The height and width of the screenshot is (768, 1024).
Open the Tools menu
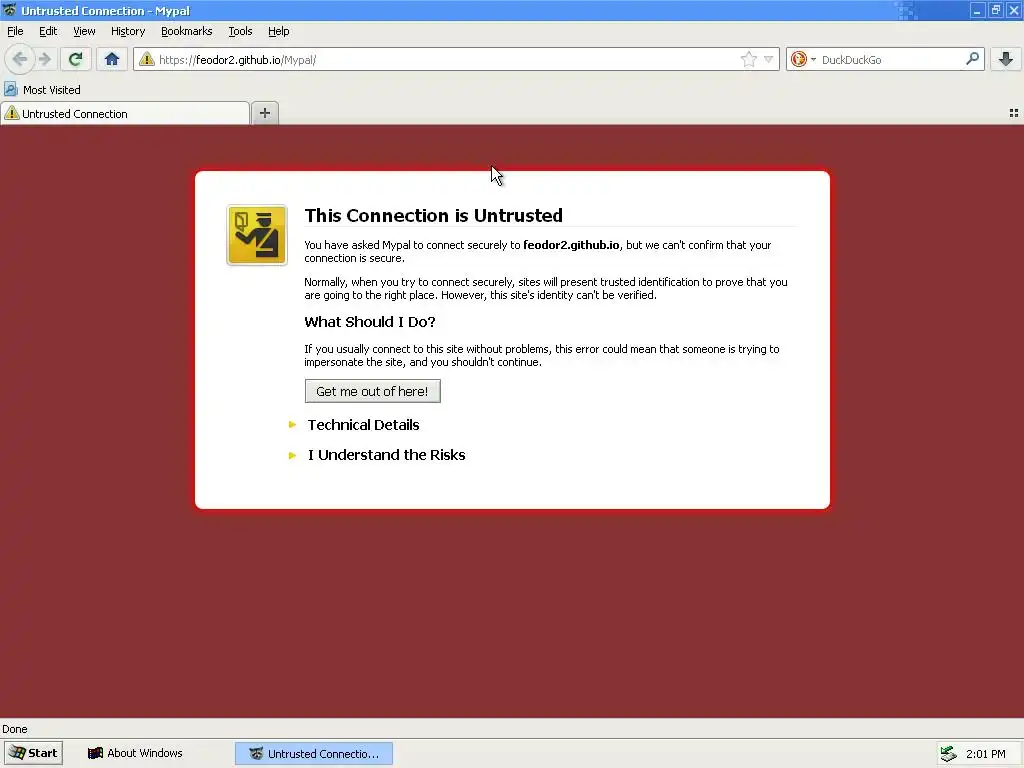[240, 31]
